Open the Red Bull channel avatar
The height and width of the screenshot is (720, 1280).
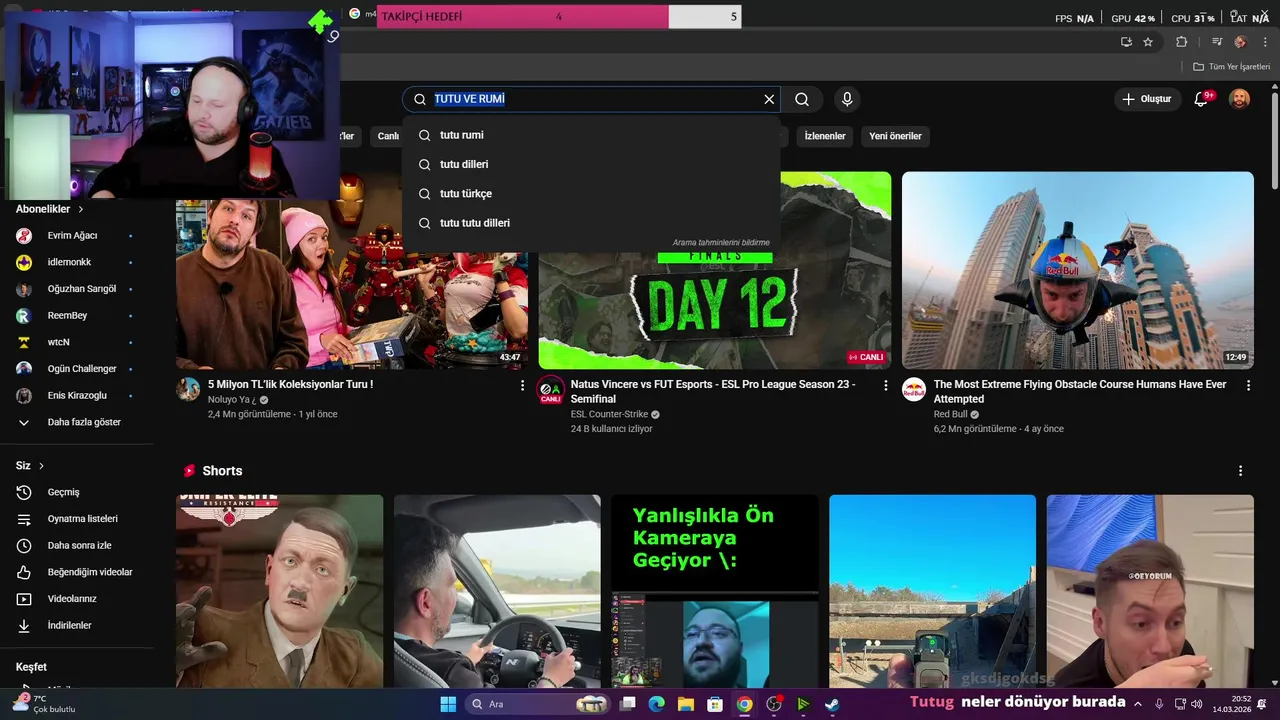click(914, 390)
